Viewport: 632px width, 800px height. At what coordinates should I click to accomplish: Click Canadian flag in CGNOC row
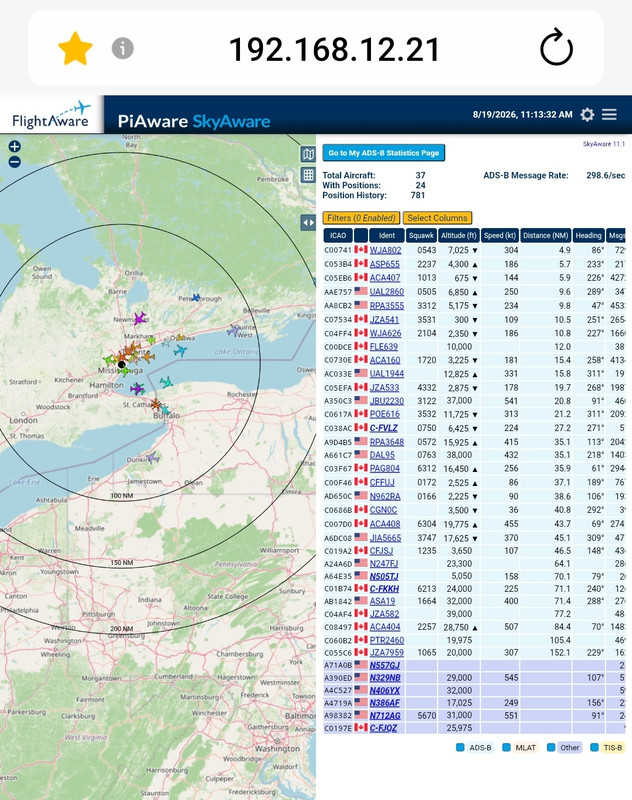(361, 510)
